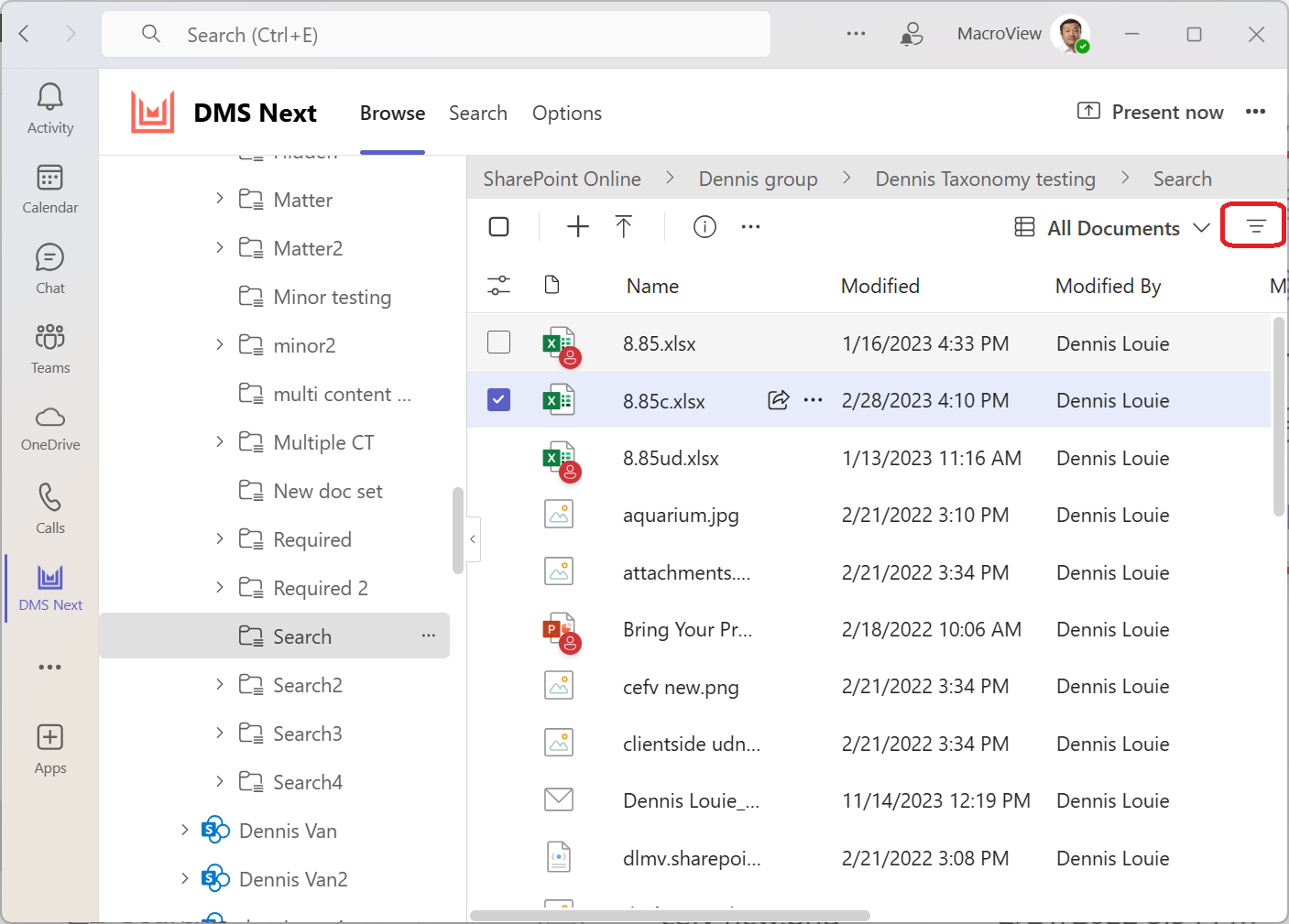Select the DMS Next sidebar app
This screenshot has height=924, width=1289.
(x=50, y=588)
